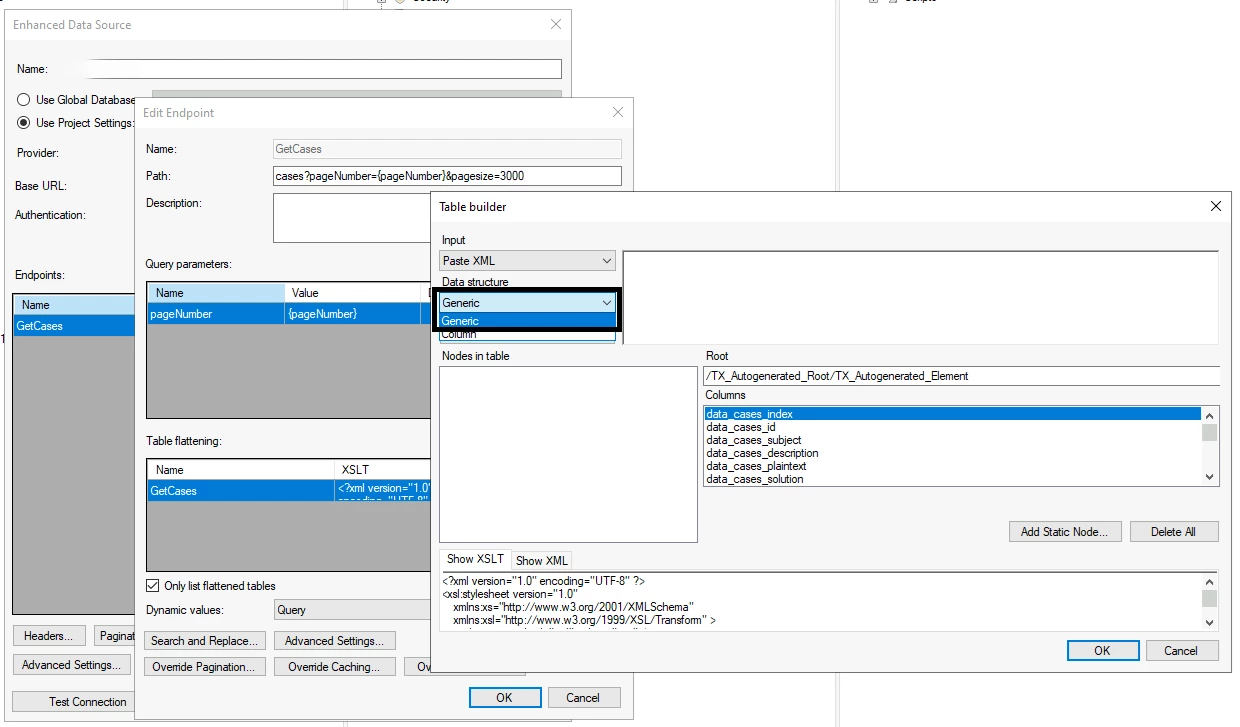Click XSLT column header in Table flattening
Screen dimensions: 1240x727
coord(384,470)
